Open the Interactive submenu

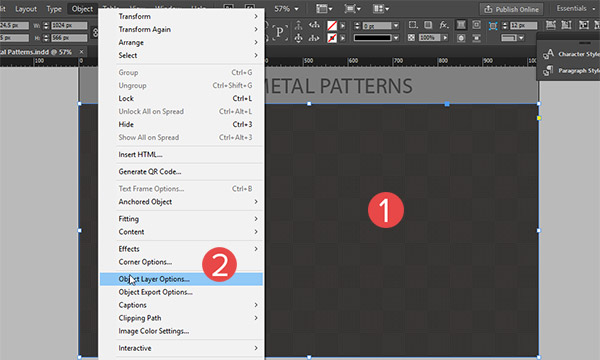click(x=181, y=348)
